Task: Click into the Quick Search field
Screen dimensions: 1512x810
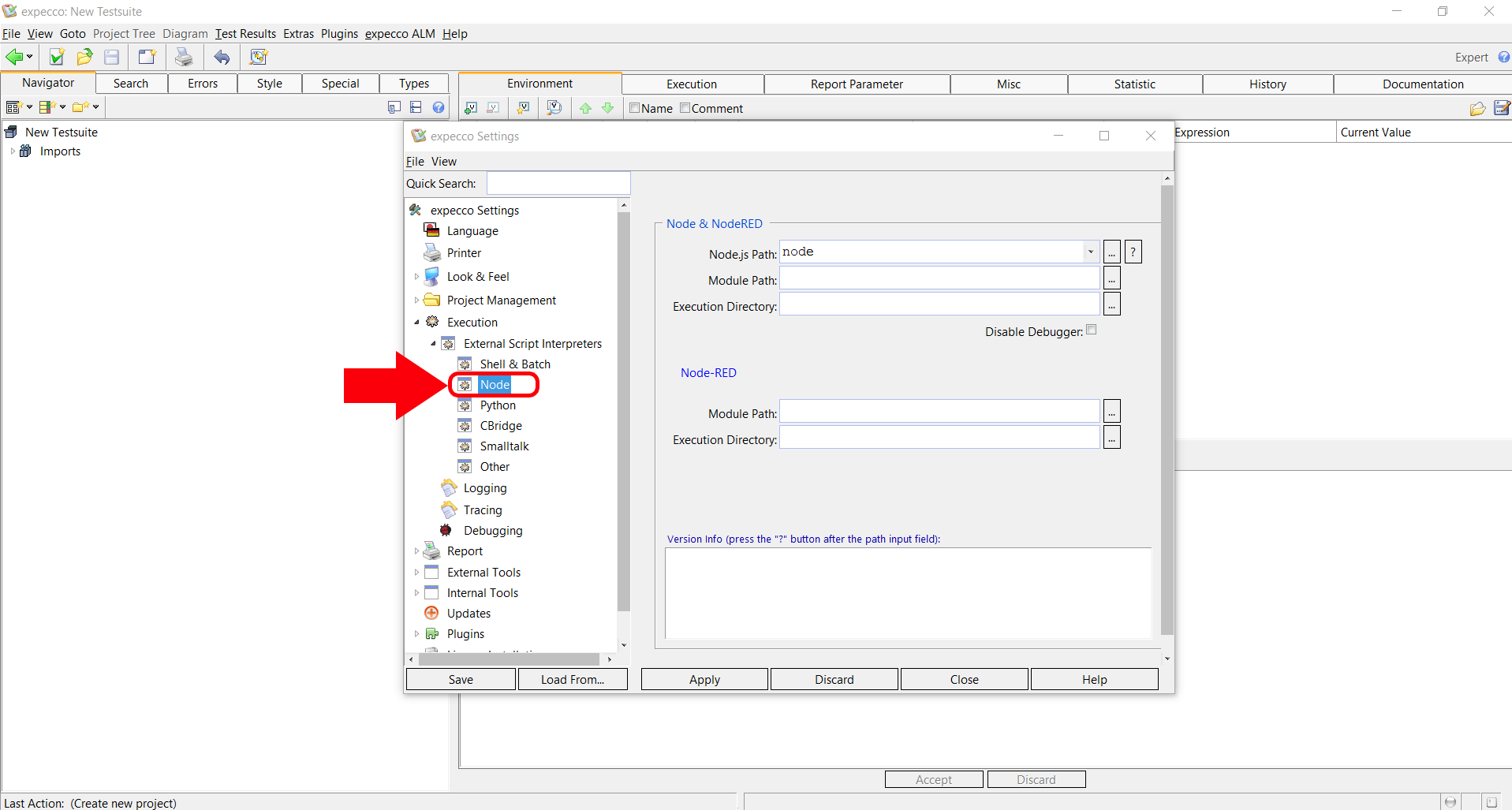Action: tap(558, 184)
